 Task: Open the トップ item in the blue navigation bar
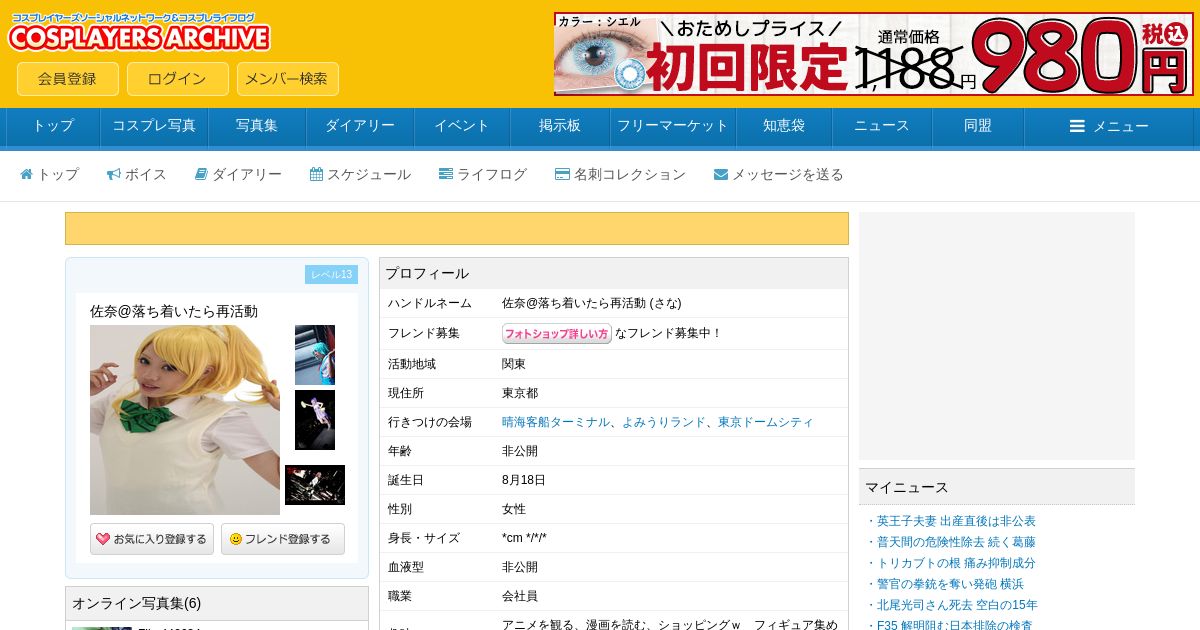[x=53, y=126]
